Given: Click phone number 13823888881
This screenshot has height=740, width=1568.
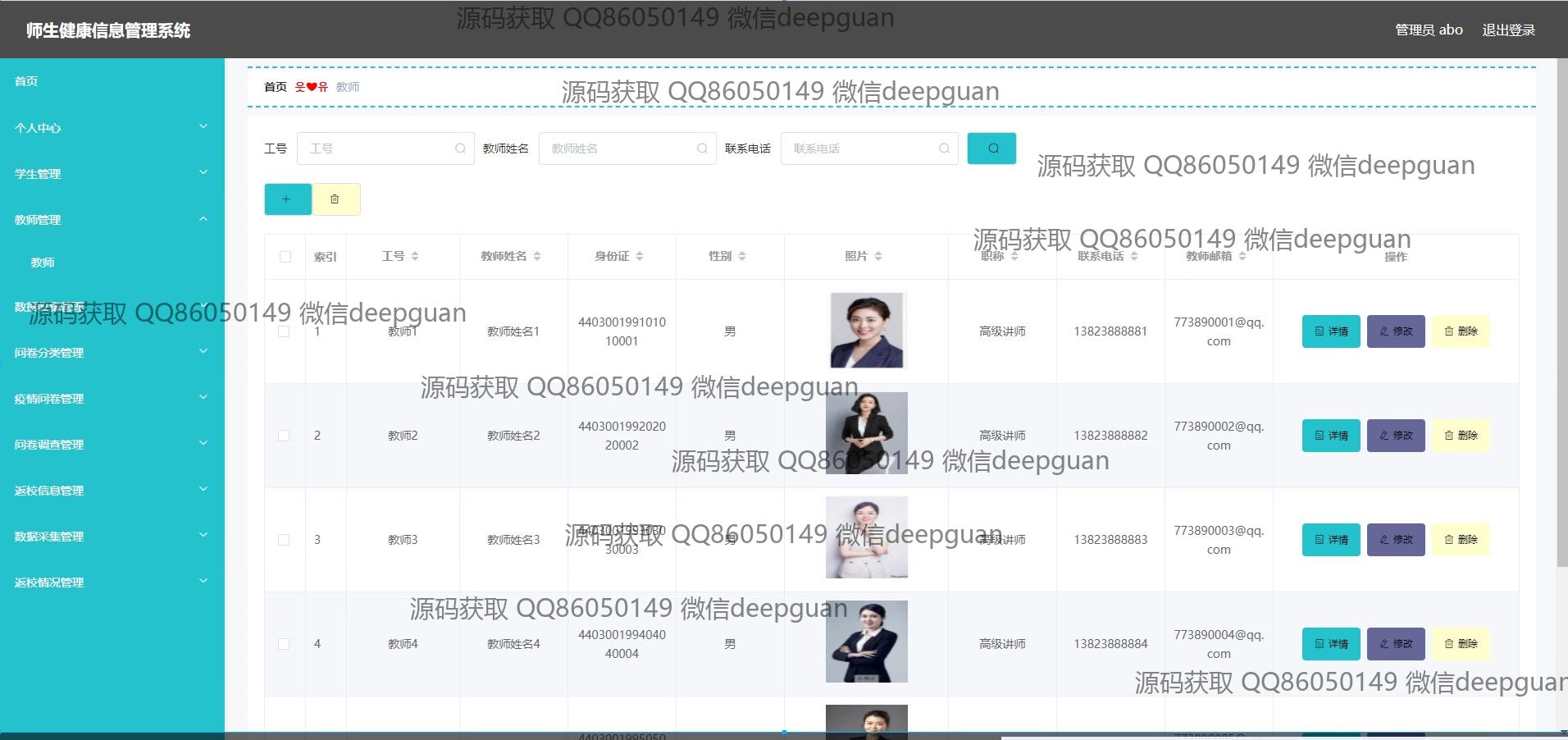Looking at the screenshot, I should (1110, 331).
